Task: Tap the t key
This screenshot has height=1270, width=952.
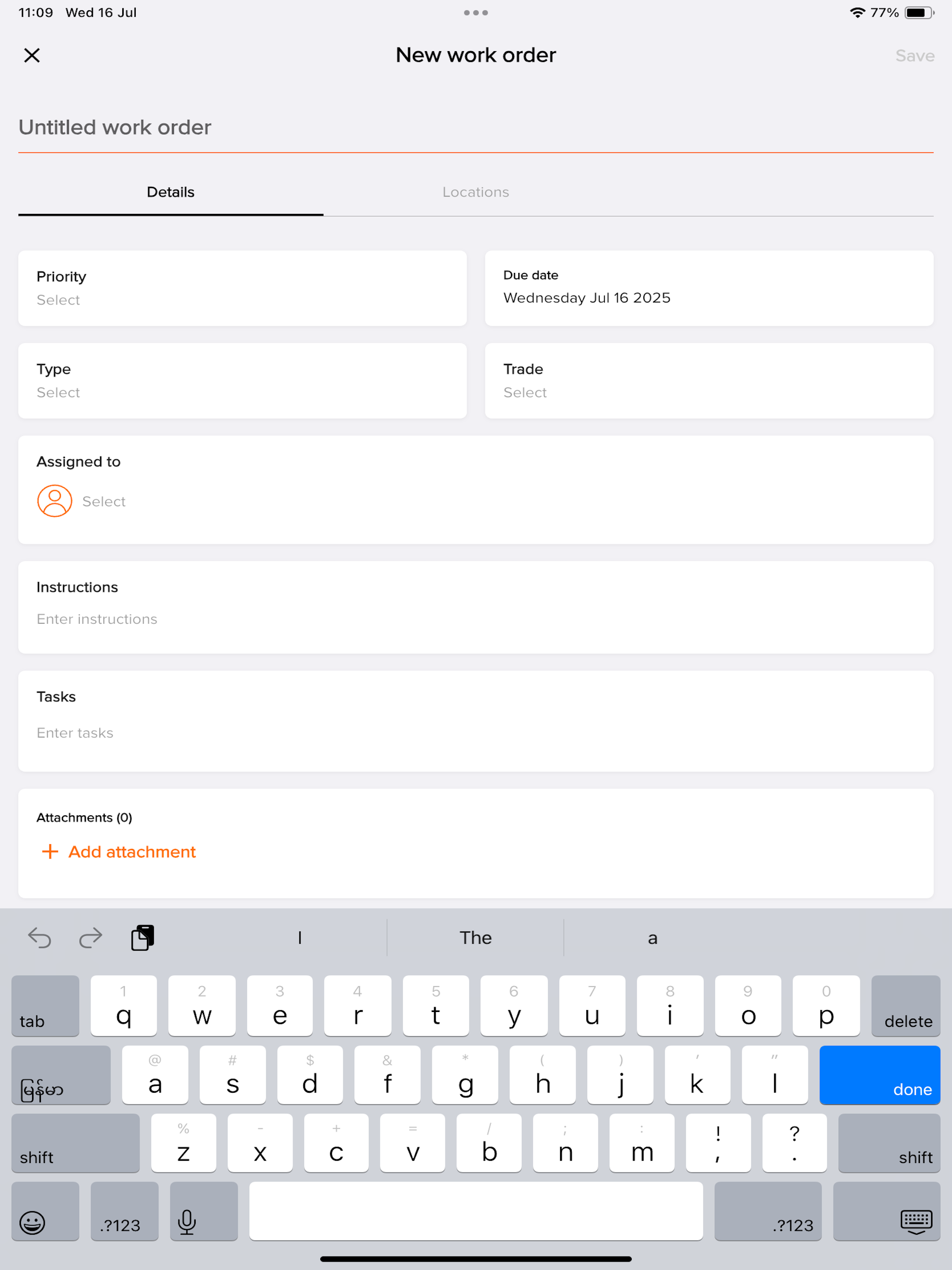Action: pos(436,1005)
